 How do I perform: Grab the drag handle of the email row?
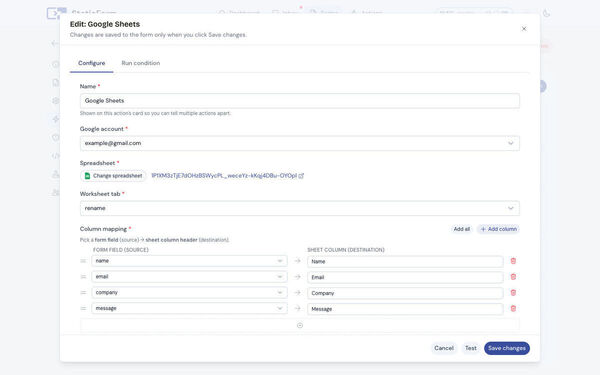[x=83, y=277]
